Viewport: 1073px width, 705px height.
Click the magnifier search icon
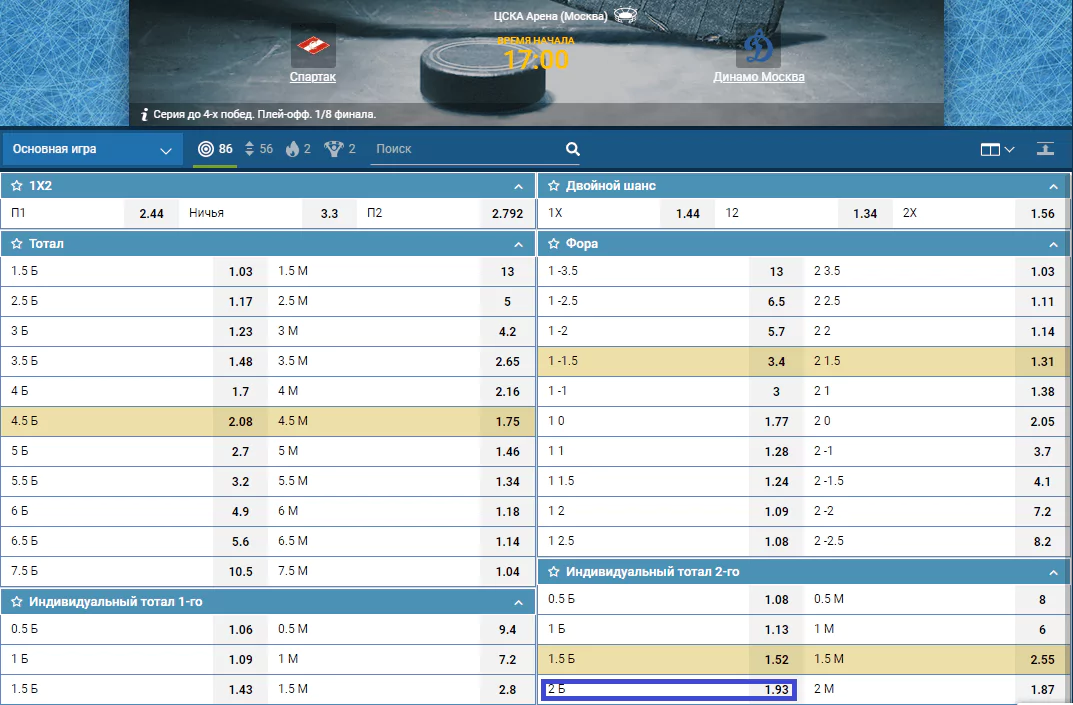tap(573, 149)
